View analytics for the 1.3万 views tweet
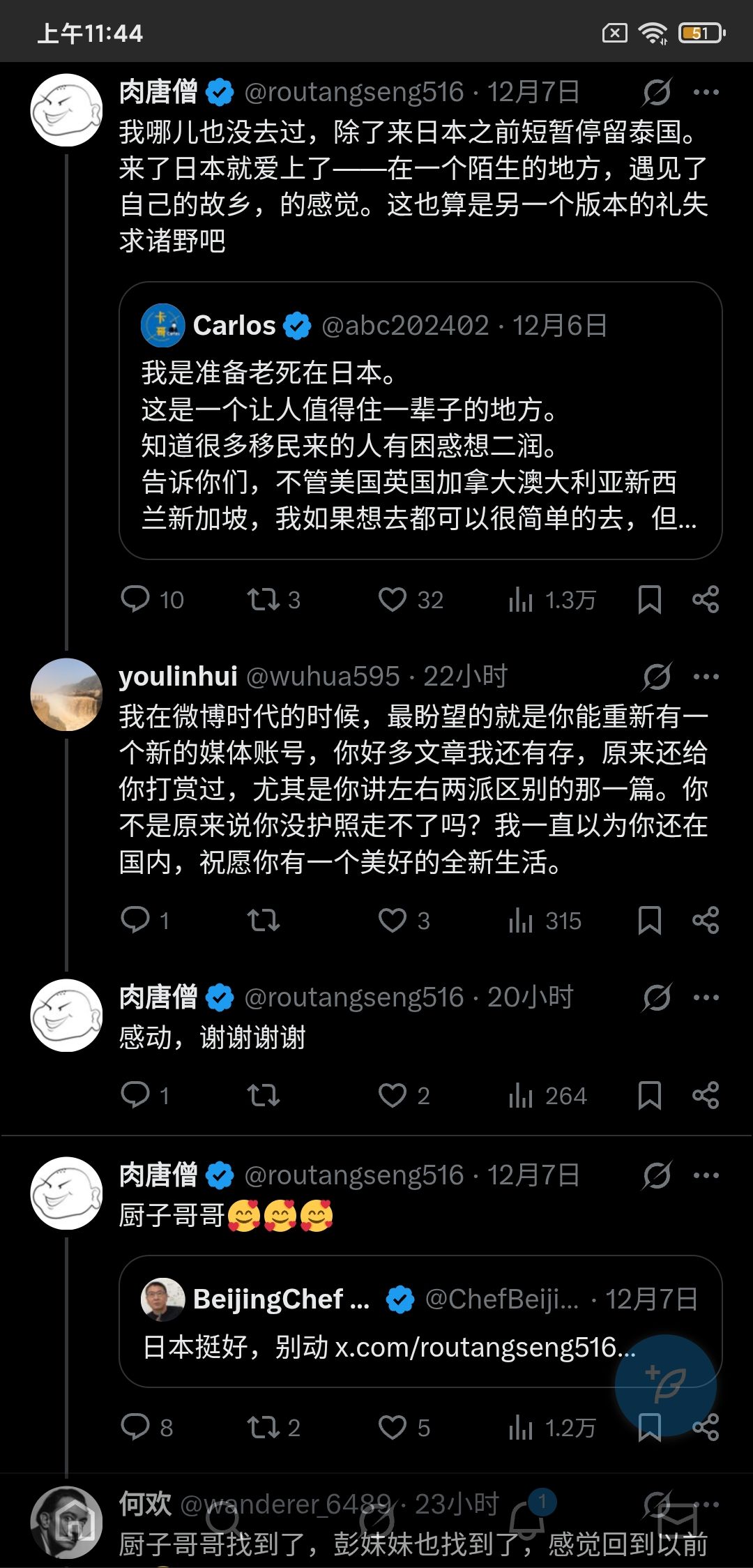The width and height of the screenshot is (753, 1568). click(552, 600)
